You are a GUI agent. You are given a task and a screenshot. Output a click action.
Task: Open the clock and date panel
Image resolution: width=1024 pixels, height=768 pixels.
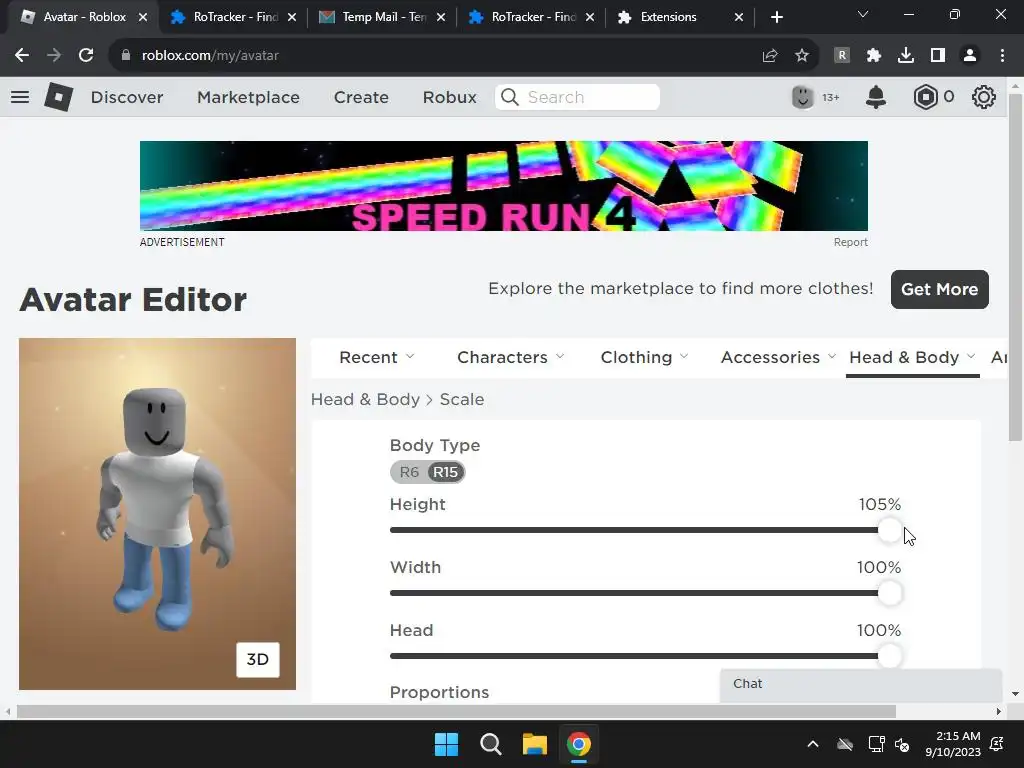click(x=953, y=744)
